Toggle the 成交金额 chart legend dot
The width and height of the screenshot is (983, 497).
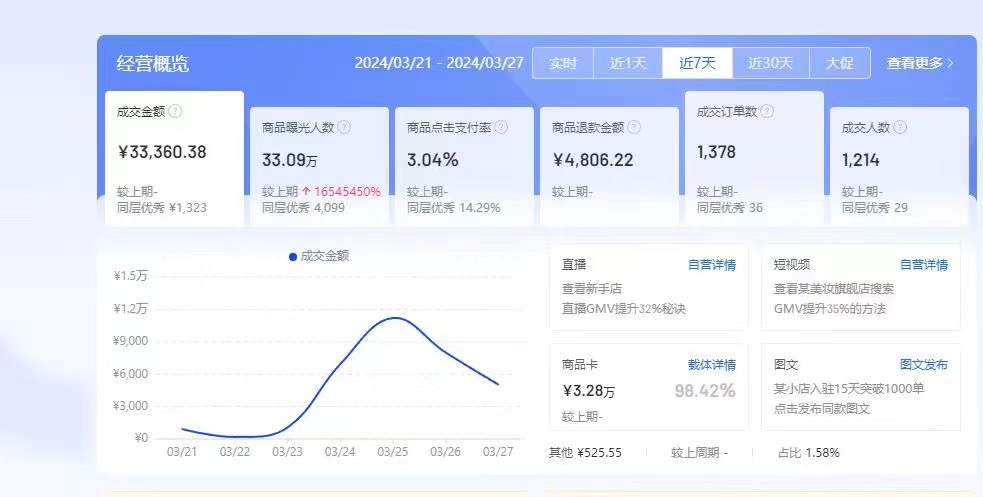click(x=293, y=256)
